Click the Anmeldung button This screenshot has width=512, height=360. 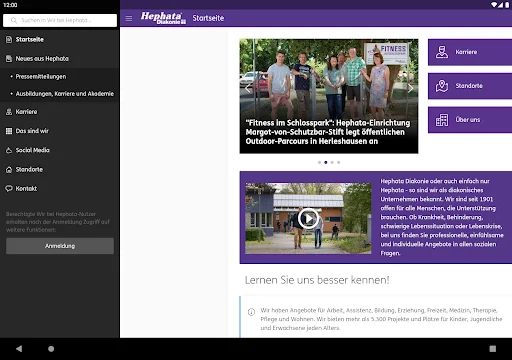click(60, 246)
